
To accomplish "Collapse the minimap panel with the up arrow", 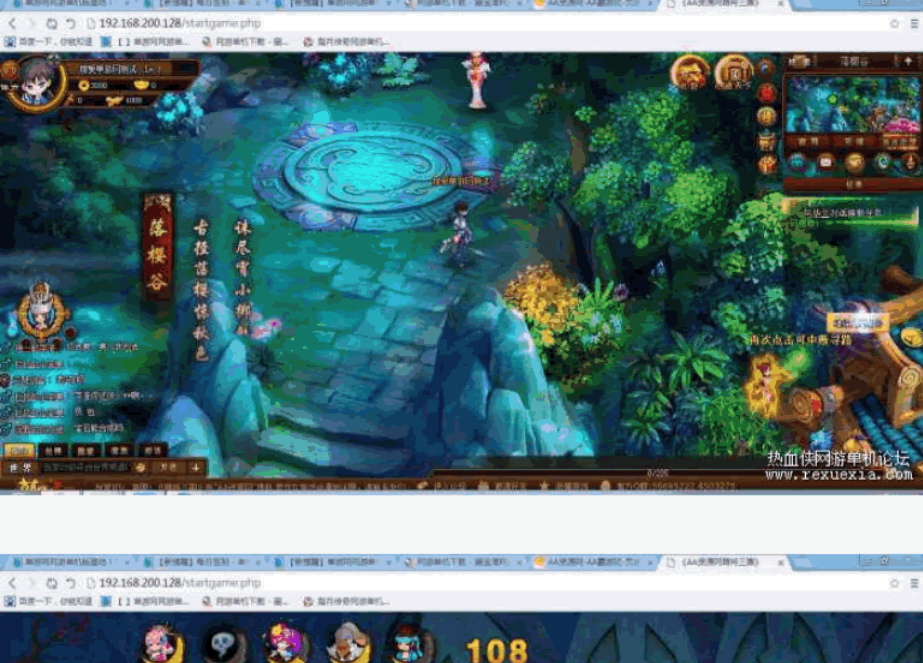I will click(x=908, y=61).
